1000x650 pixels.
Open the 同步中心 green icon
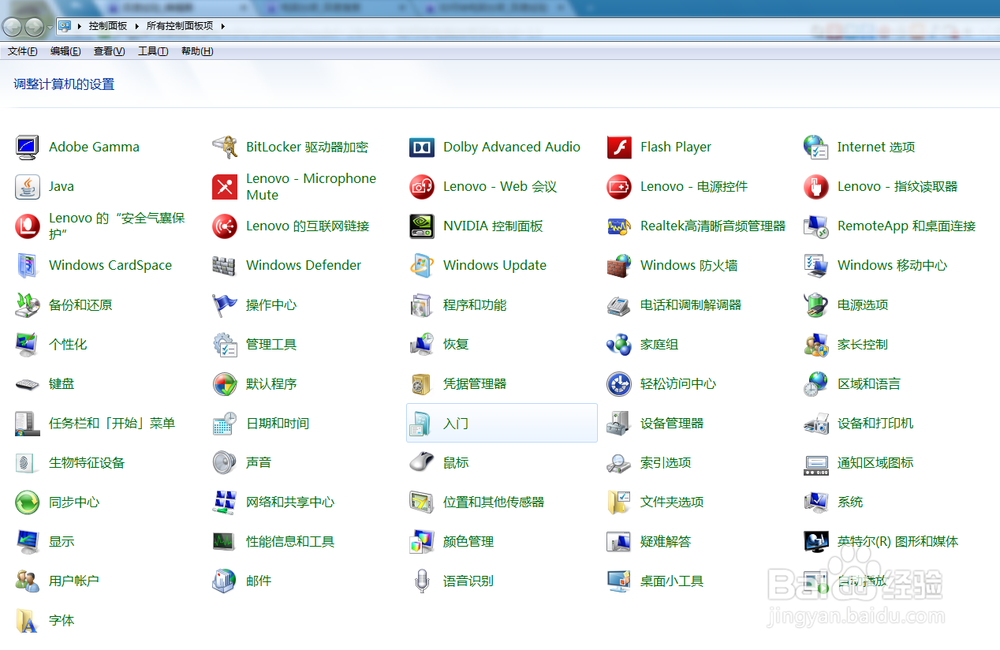(x=27, y=502)
